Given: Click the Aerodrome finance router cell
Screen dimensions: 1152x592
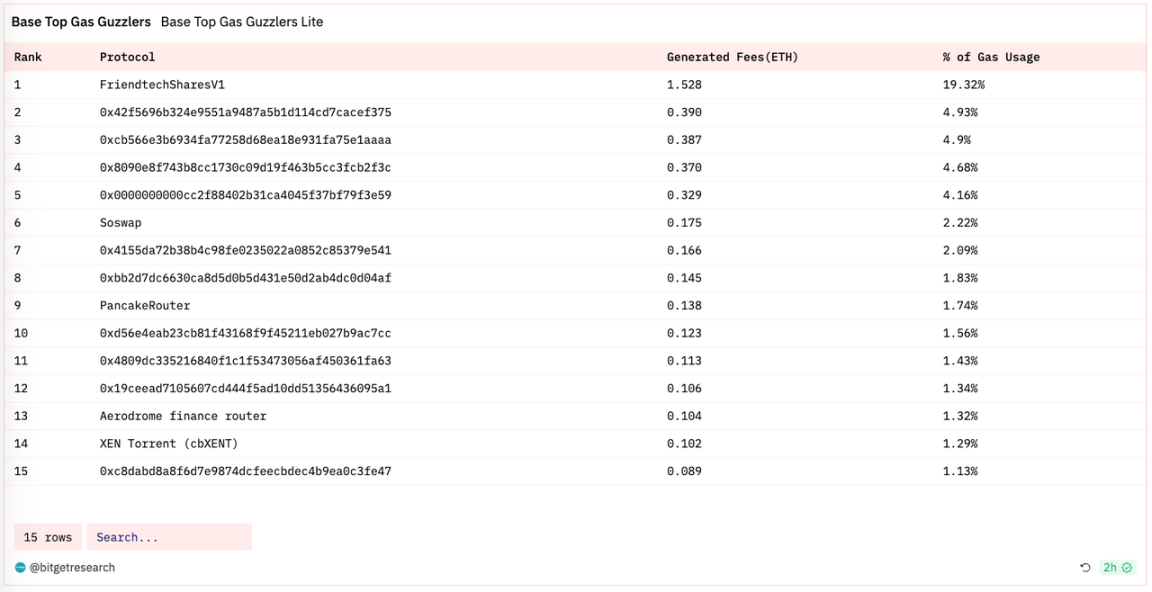Looking at the screenshot, I should tap(183, 416).
